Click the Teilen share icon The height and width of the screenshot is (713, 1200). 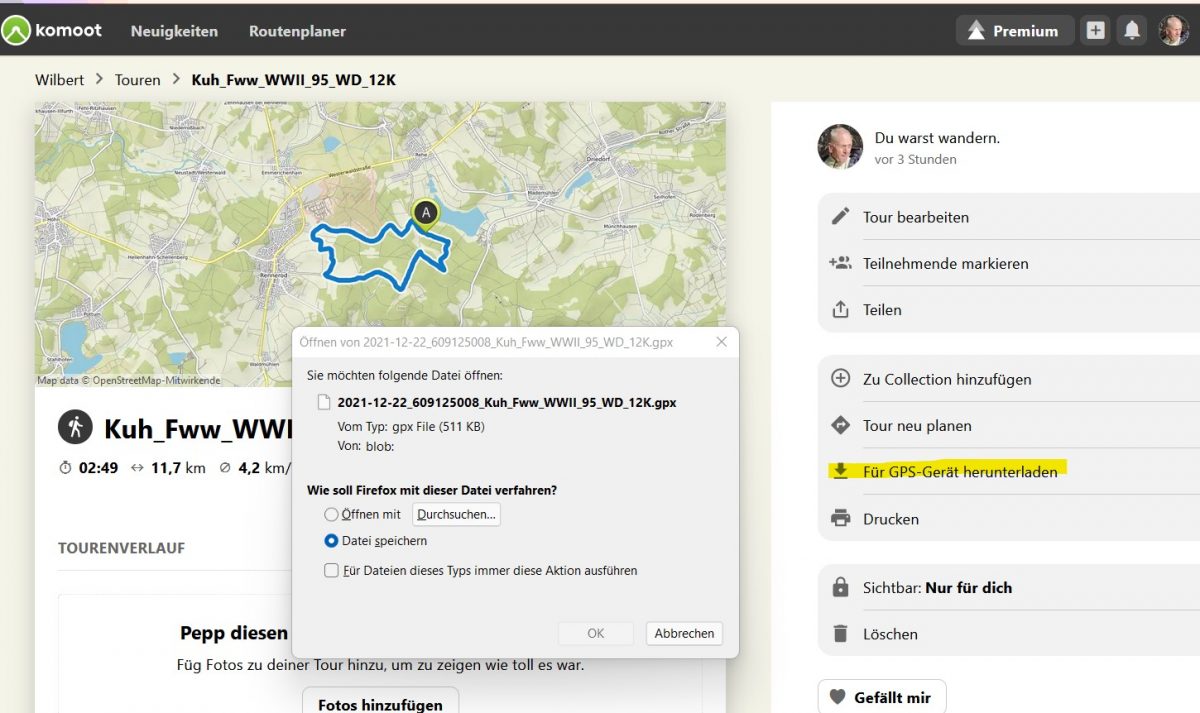click(x=841, y=310)
